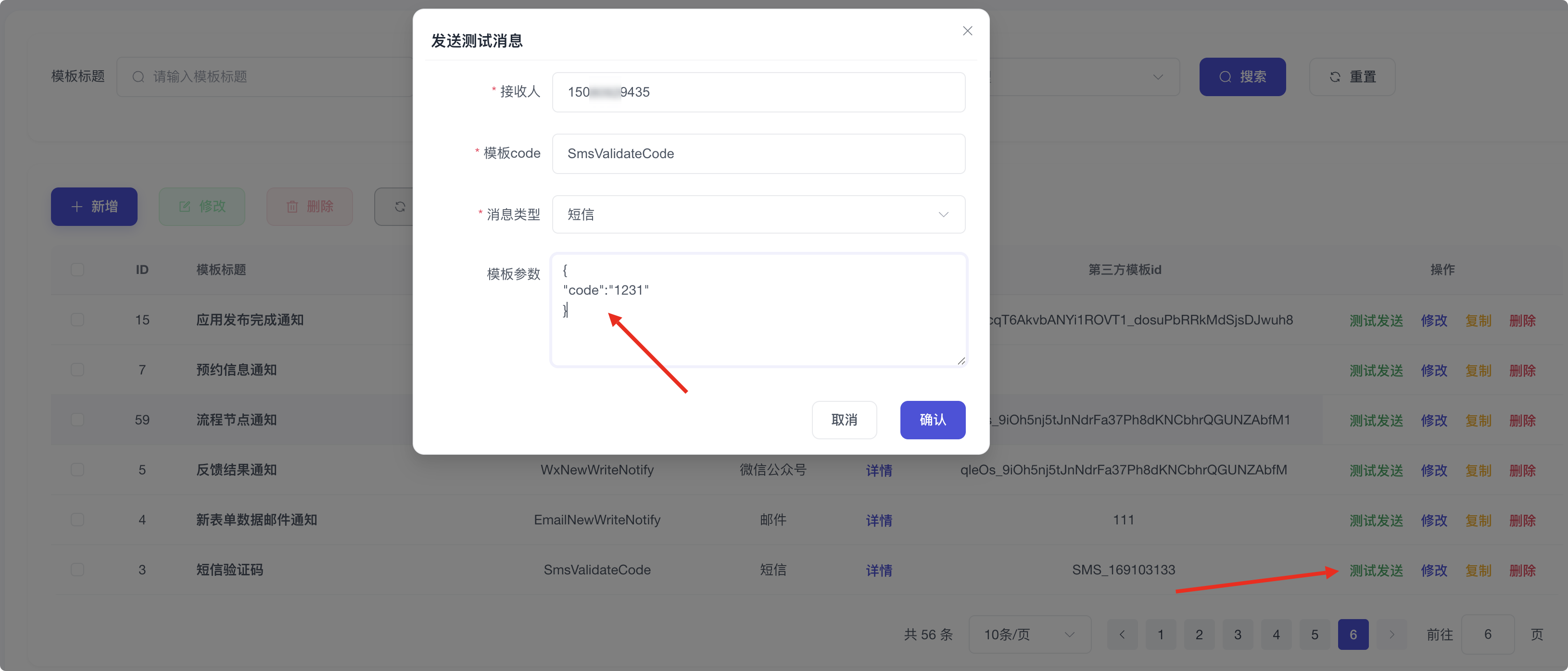Click 测试发送 for 流程节点通知

click(1376, 421)
